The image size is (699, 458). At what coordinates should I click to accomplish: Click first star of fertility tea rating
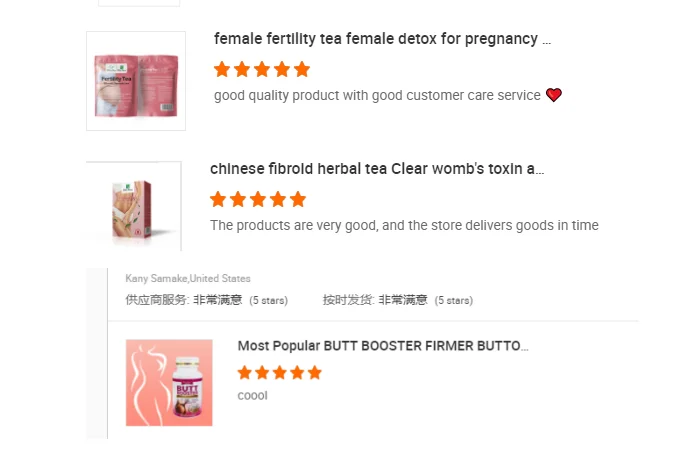tap(222, 70)
